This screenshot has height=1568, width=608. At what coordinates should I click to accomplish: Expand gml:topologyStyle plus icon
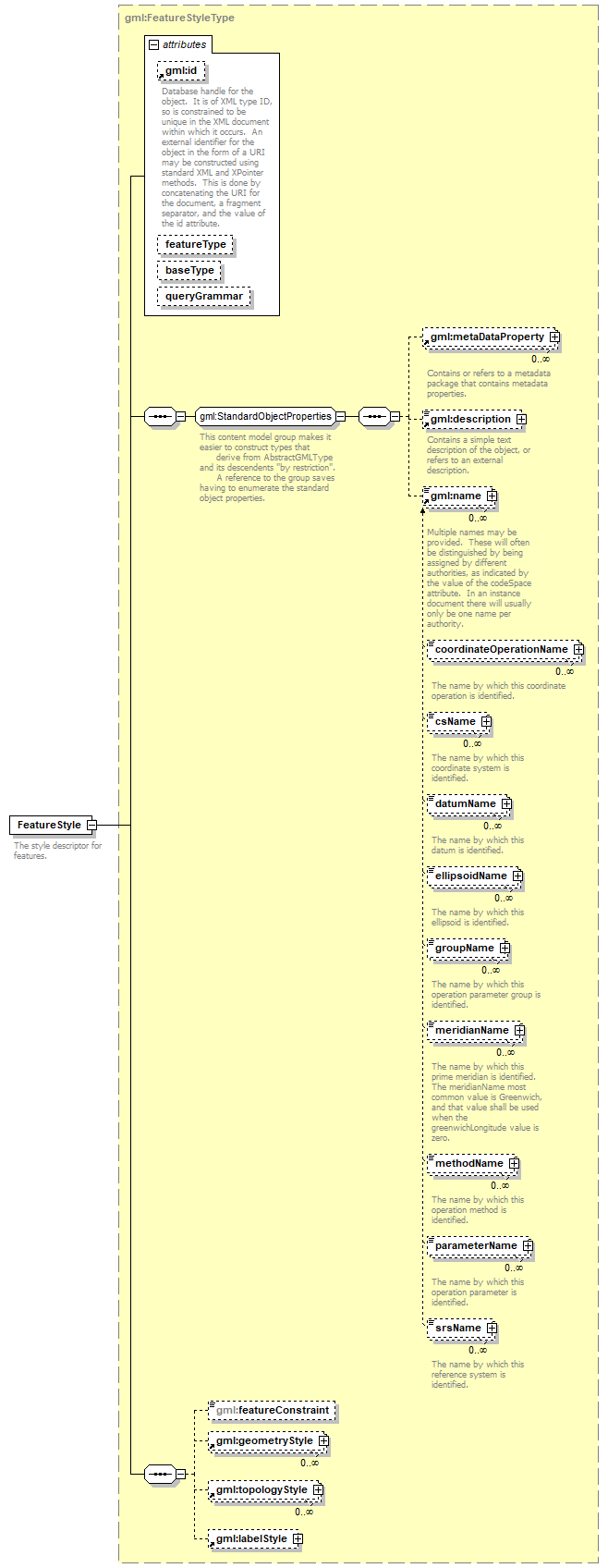click(318, 1490)
